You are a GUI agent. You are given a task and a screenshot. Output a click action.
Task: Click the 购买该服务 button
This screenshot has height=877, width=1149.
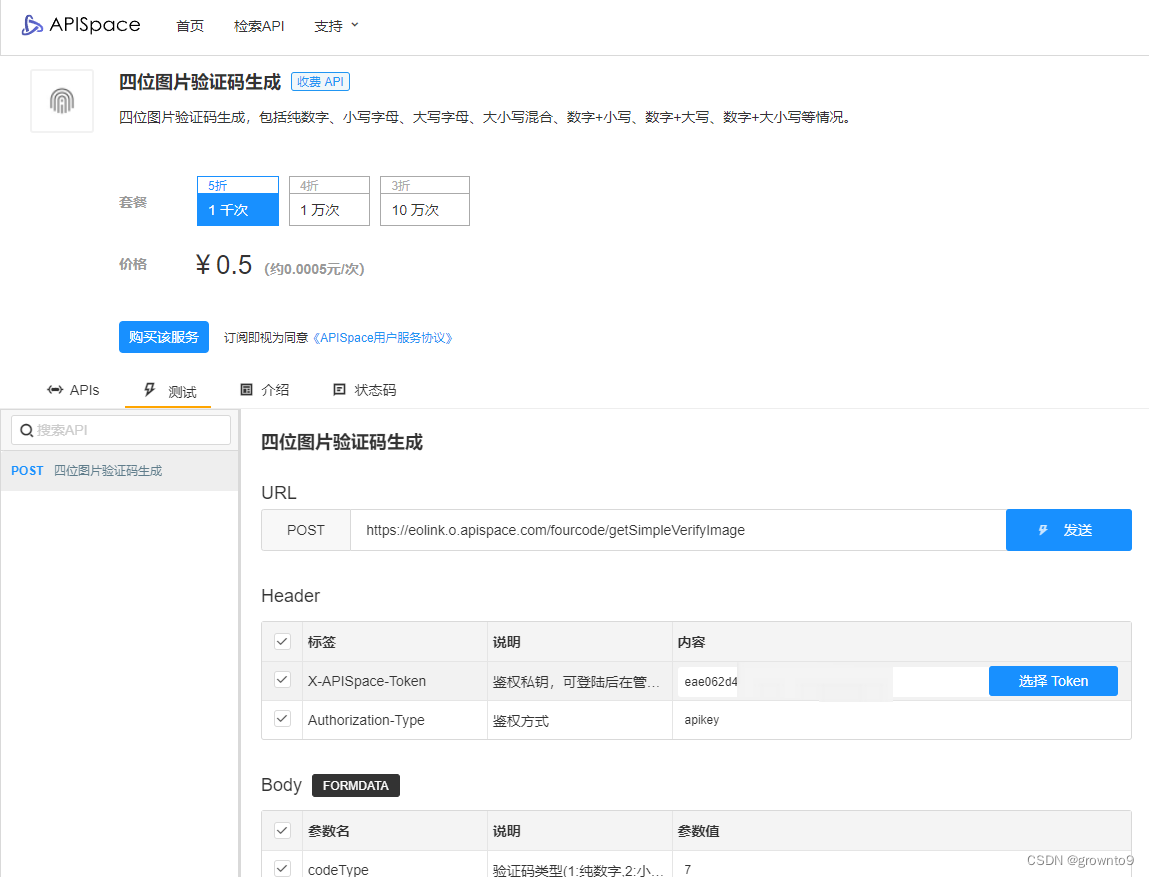coord(163,337)
